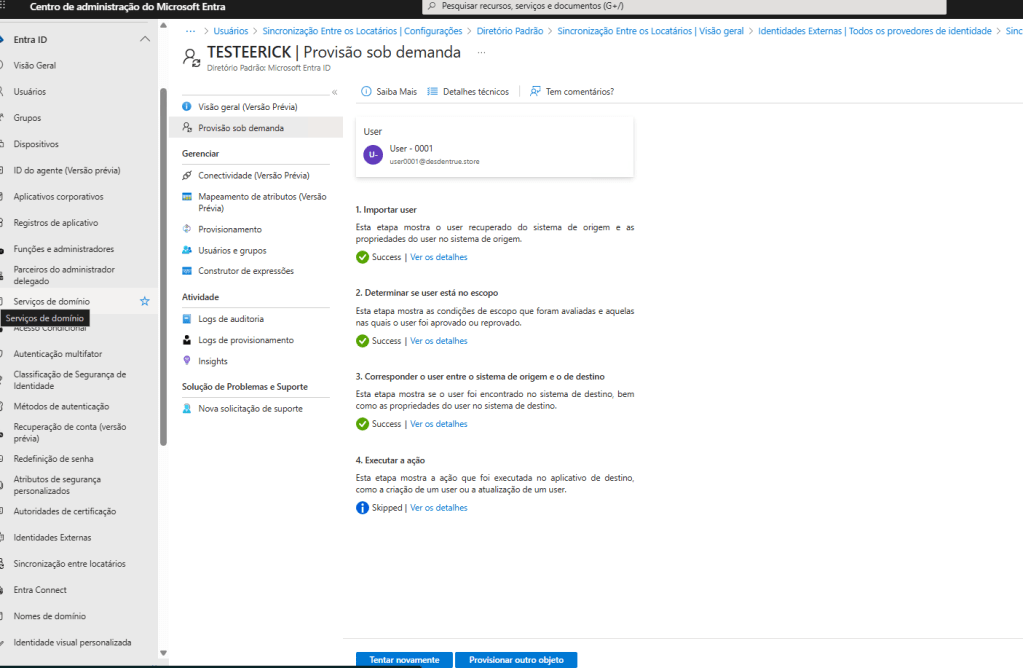Click the Insights lightbulb icon
The height and width of the screenshot is (668, 1023).
tap(187, 361)
